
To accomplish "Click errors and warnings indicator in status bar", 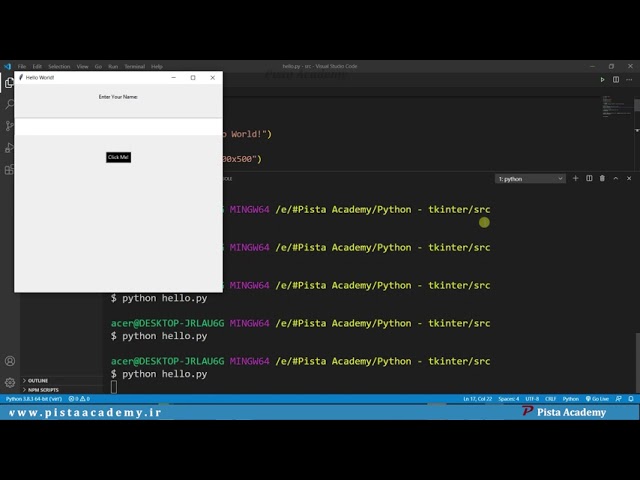I will point(79,399).
